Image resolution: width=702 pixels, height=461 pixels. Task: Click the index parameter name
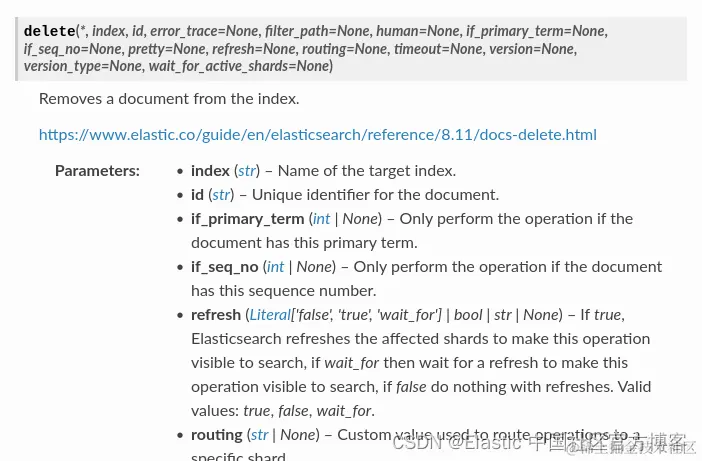pos(210,171)
